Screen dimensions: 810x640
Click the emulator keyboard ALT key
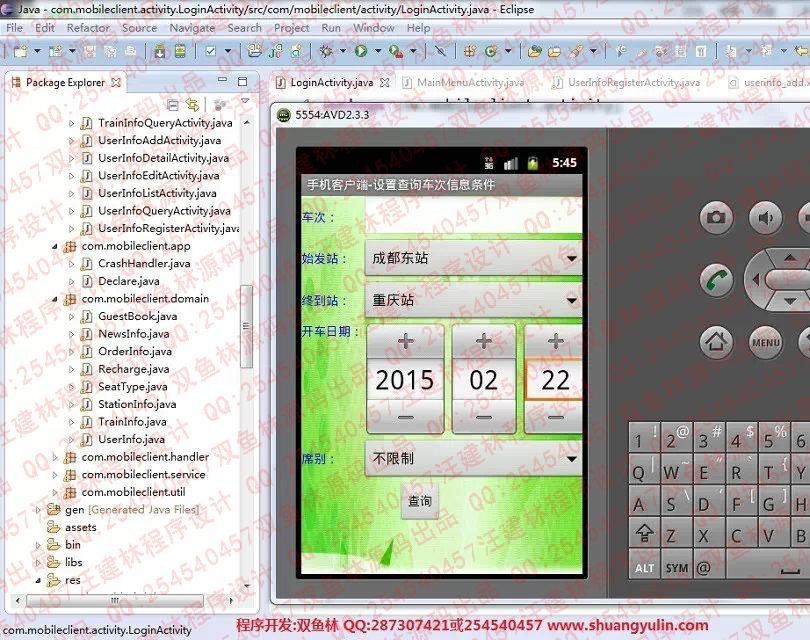click(x=644, y=566)
